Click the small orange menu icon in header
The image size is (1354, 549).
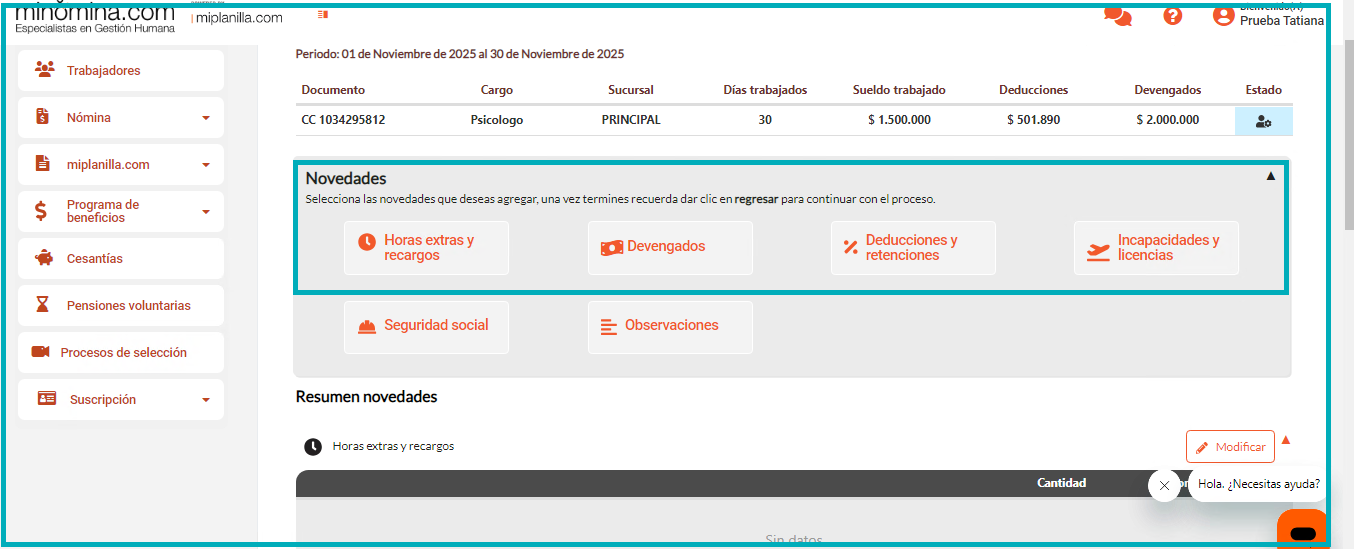point(322,15)
